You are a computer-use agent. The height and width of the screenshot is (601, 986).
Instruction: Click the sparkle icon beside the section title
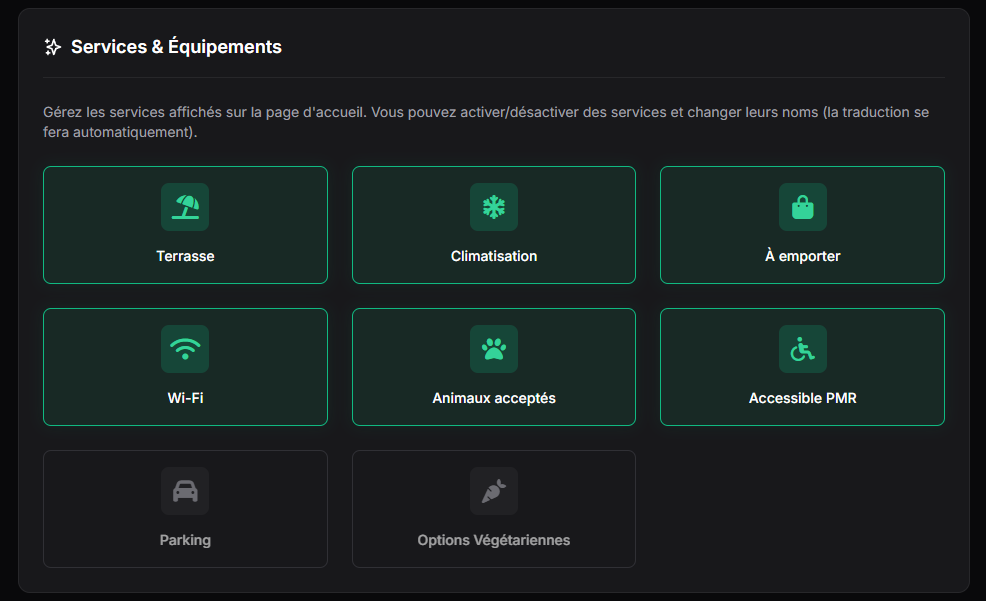(53, 47)
